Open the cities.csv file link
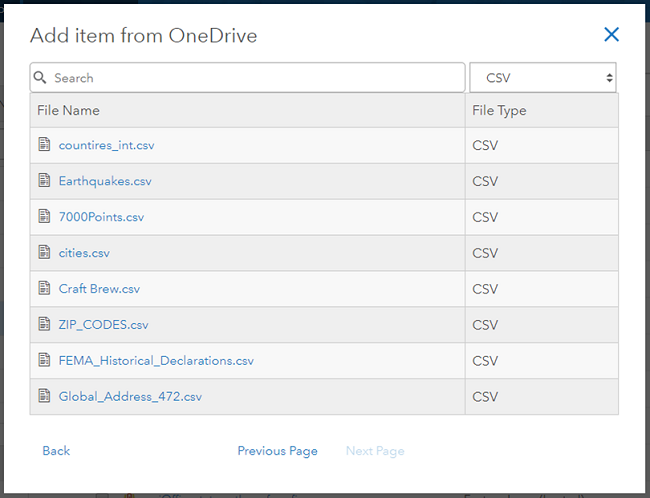650x498 pixels. click(x=84, y=253)
